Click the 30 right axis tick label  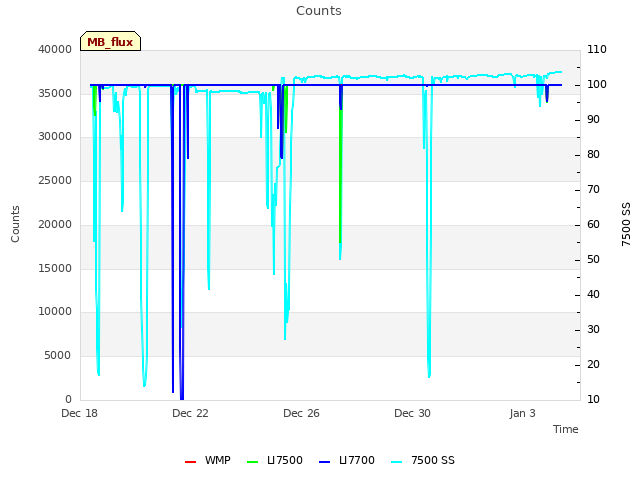(593, 329)
